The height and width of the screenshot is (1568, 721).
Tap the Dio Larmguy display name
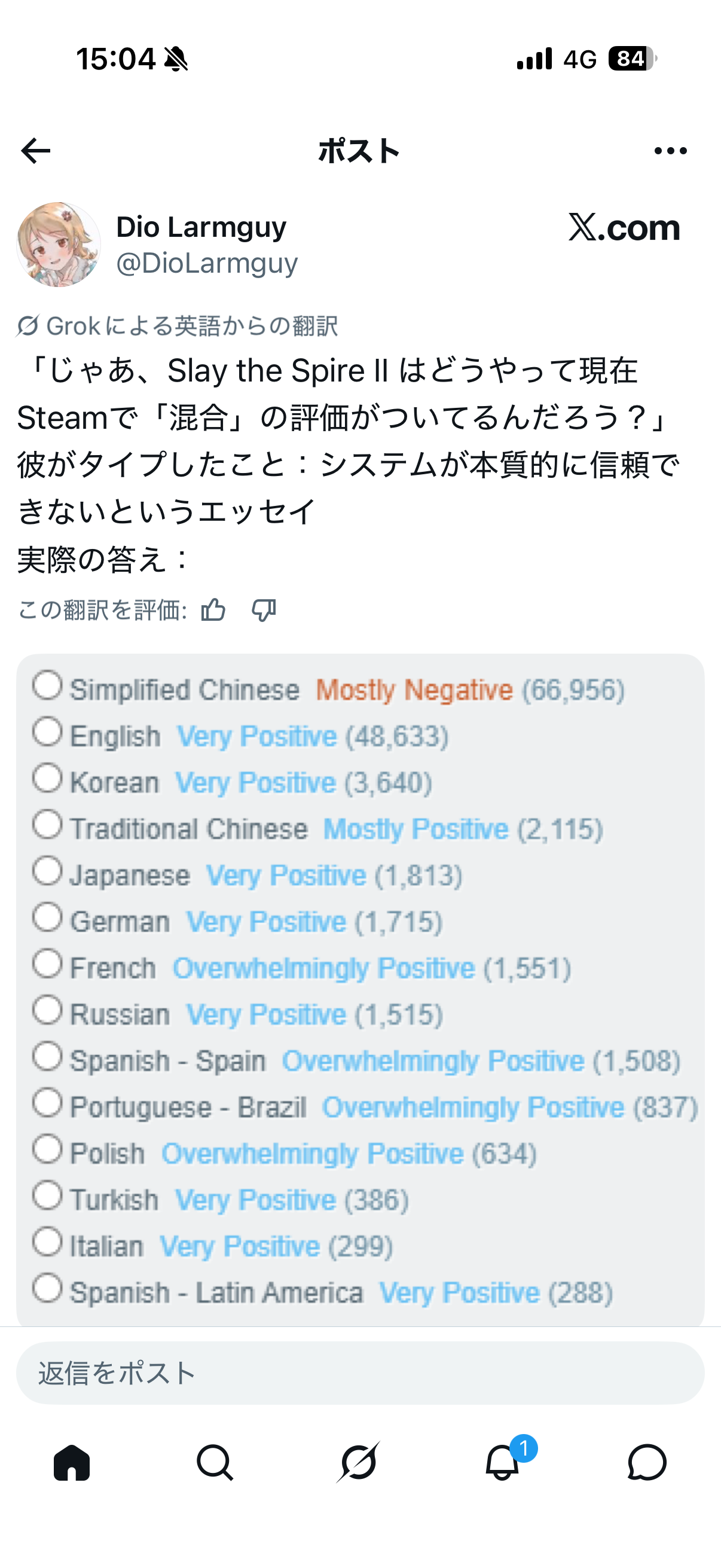pyautogui.click(x=201, y=227)
